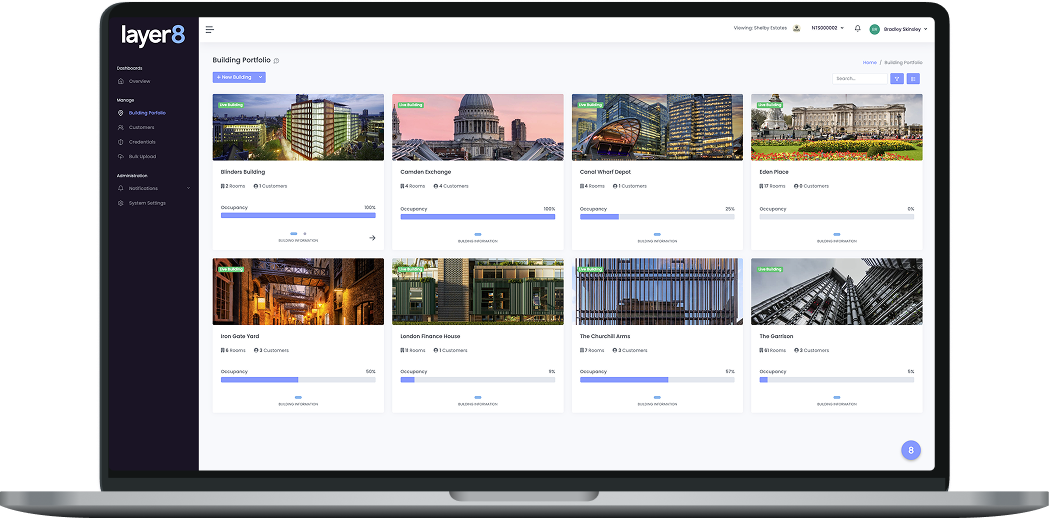This screenshot has height=518, width=1049.
Task: Click the filter icon beside search
Action: pos(897,78)
